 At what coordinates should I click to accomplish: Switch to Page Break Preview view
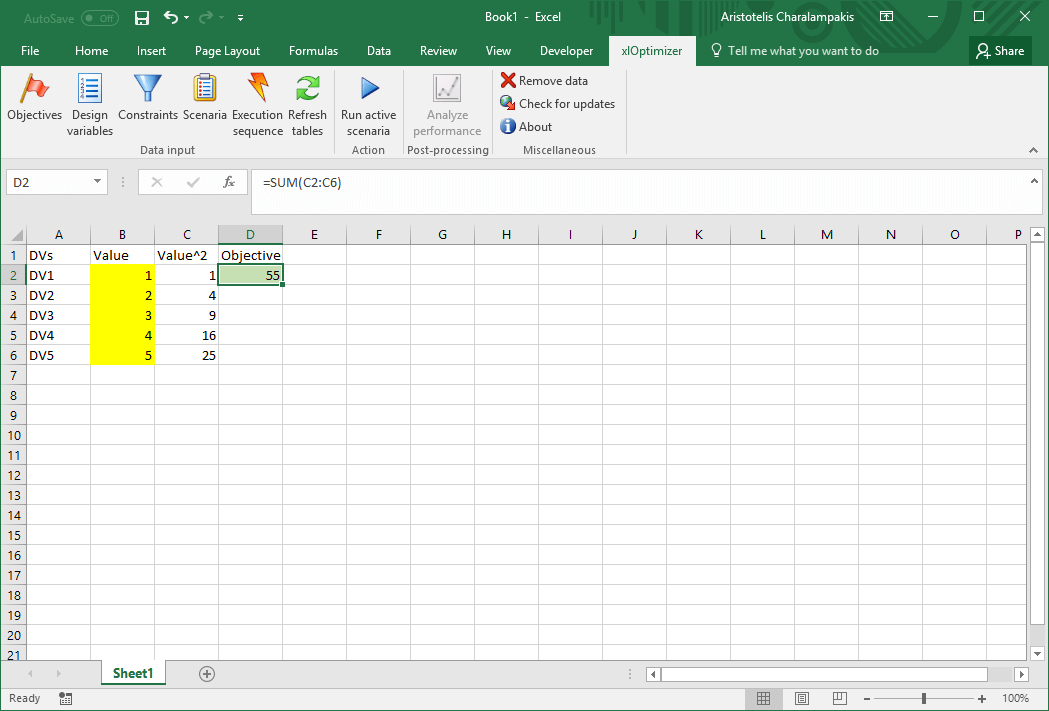tap(840, 698)
